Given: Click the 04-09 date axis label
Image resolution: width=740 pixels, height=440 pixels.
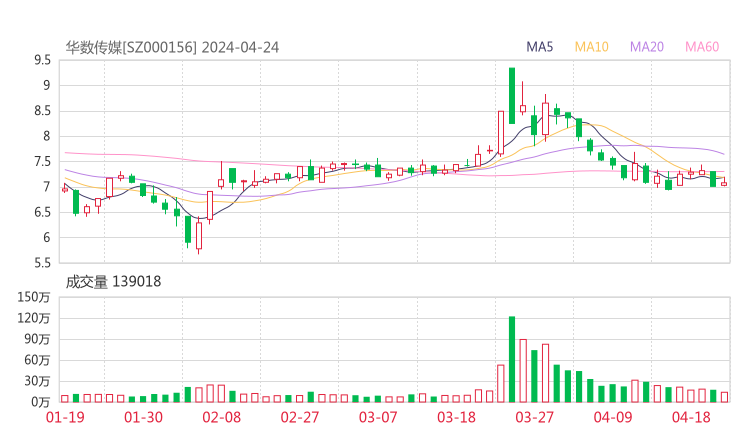Looking at the screenshot, I should (613, 417).
